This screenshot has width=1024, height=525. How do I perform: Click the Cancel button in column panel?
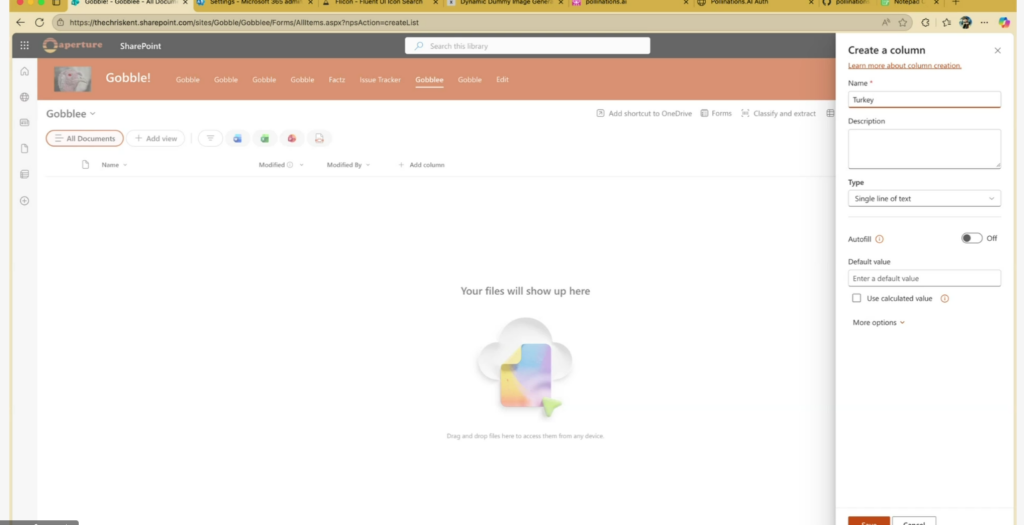(914, 521)
